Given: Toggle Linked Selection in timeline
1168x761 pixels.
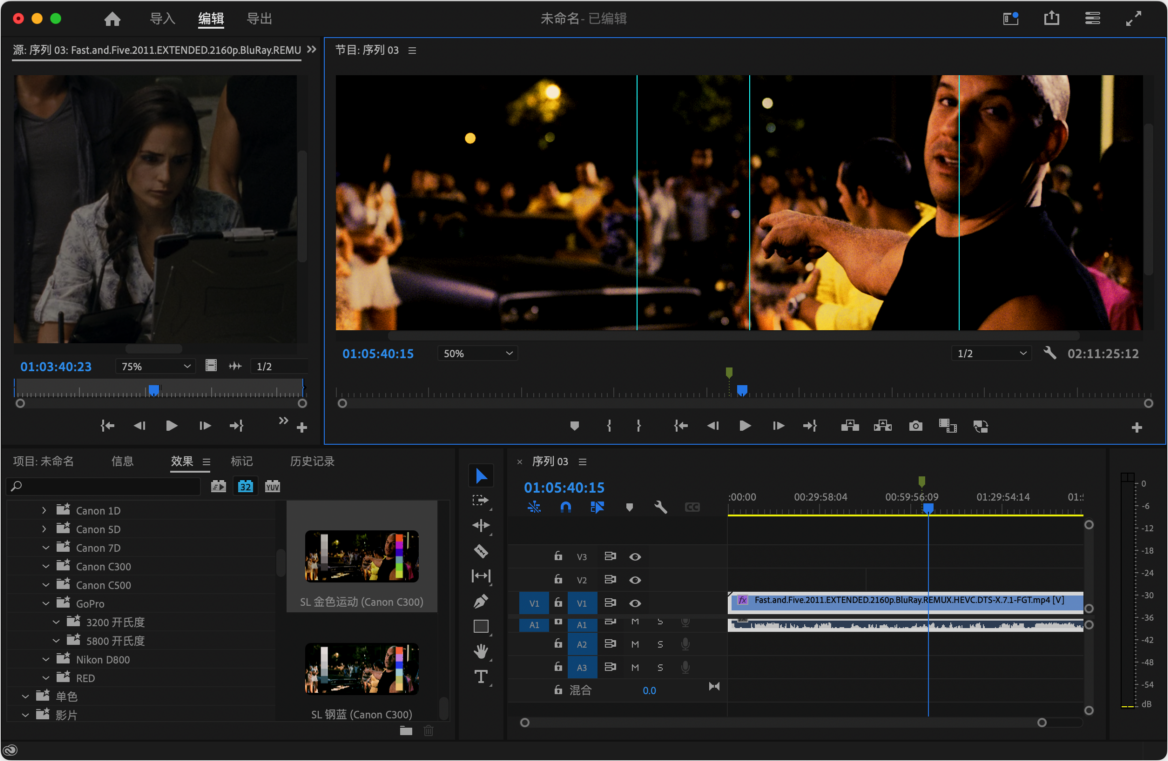Looking at the screenshot, I should 597,507.
